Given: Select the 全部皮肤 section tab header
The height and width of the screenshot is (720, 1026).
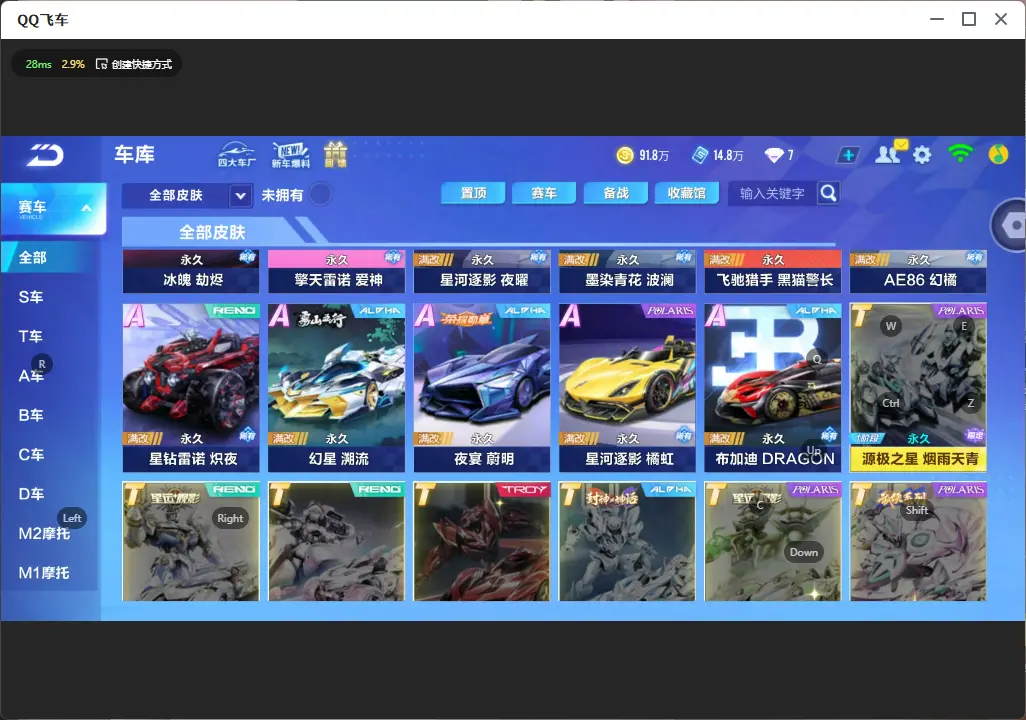Looking at the screenshot, I should coord(212,232).
